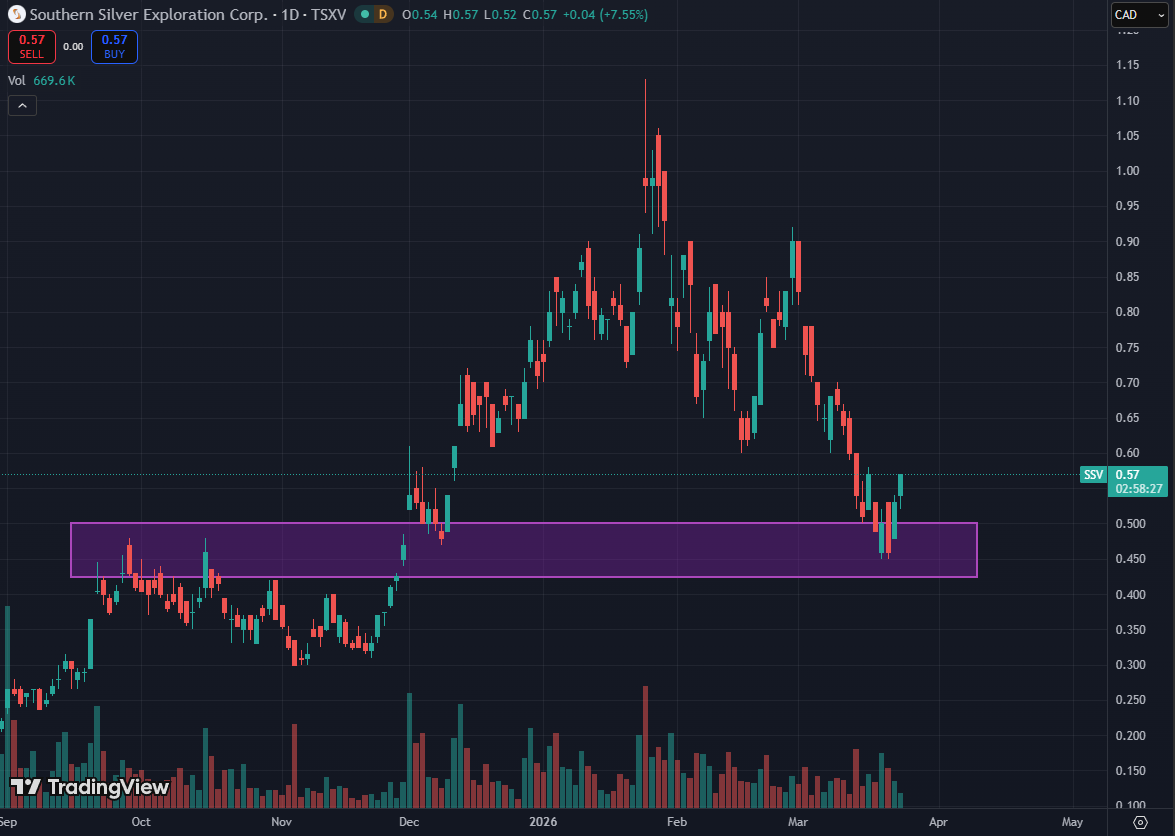
Task: Click the TradingView logo
Action: 89,787
